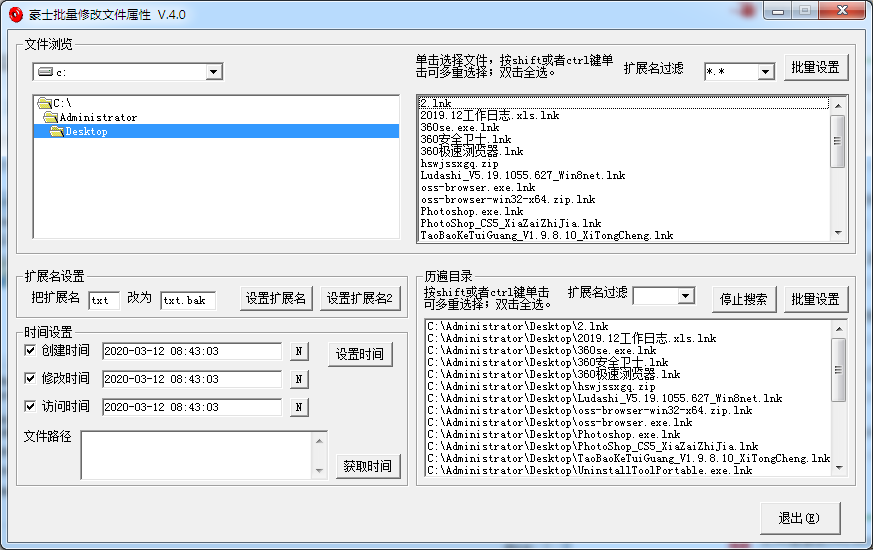Screen dimensions: 873x550
Task: Click the 设置时间 button
Action: tap(360, 354)
